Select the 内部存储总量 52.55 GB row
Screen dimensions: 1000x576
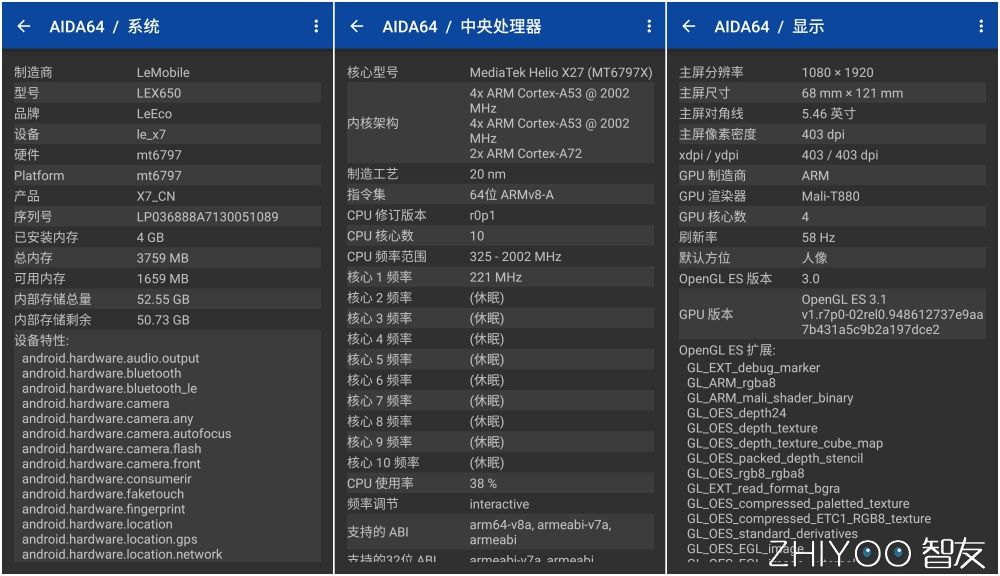167,299
